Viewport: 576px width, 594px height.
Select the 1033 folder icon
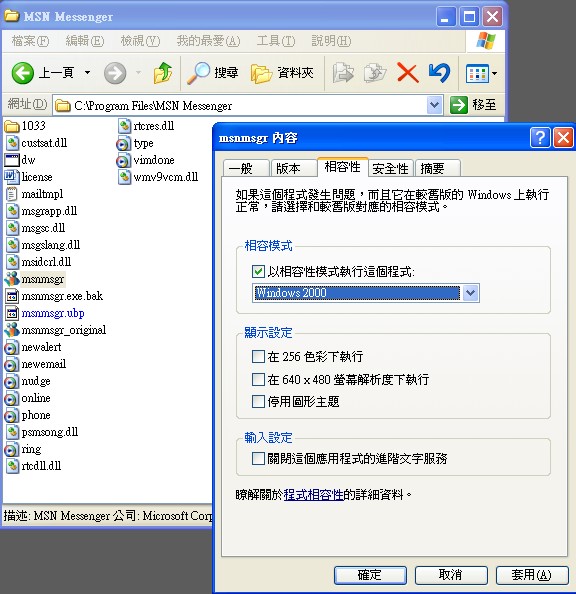click(x=12, y=125)
